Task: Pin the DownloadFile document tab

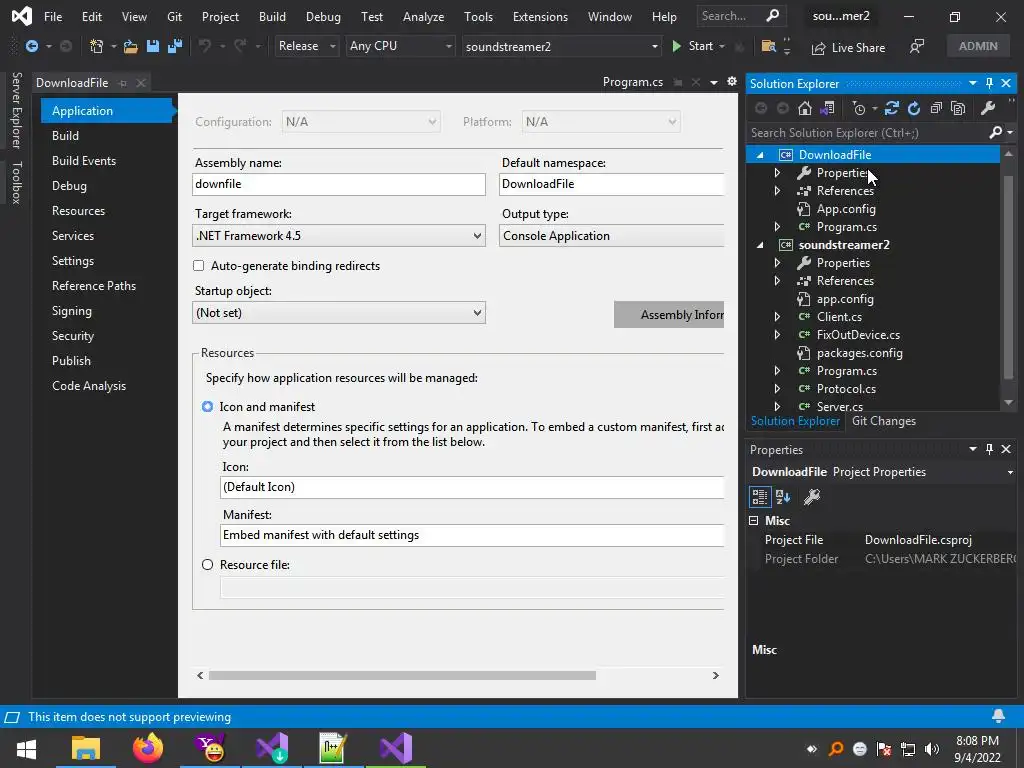Action: 122,83
